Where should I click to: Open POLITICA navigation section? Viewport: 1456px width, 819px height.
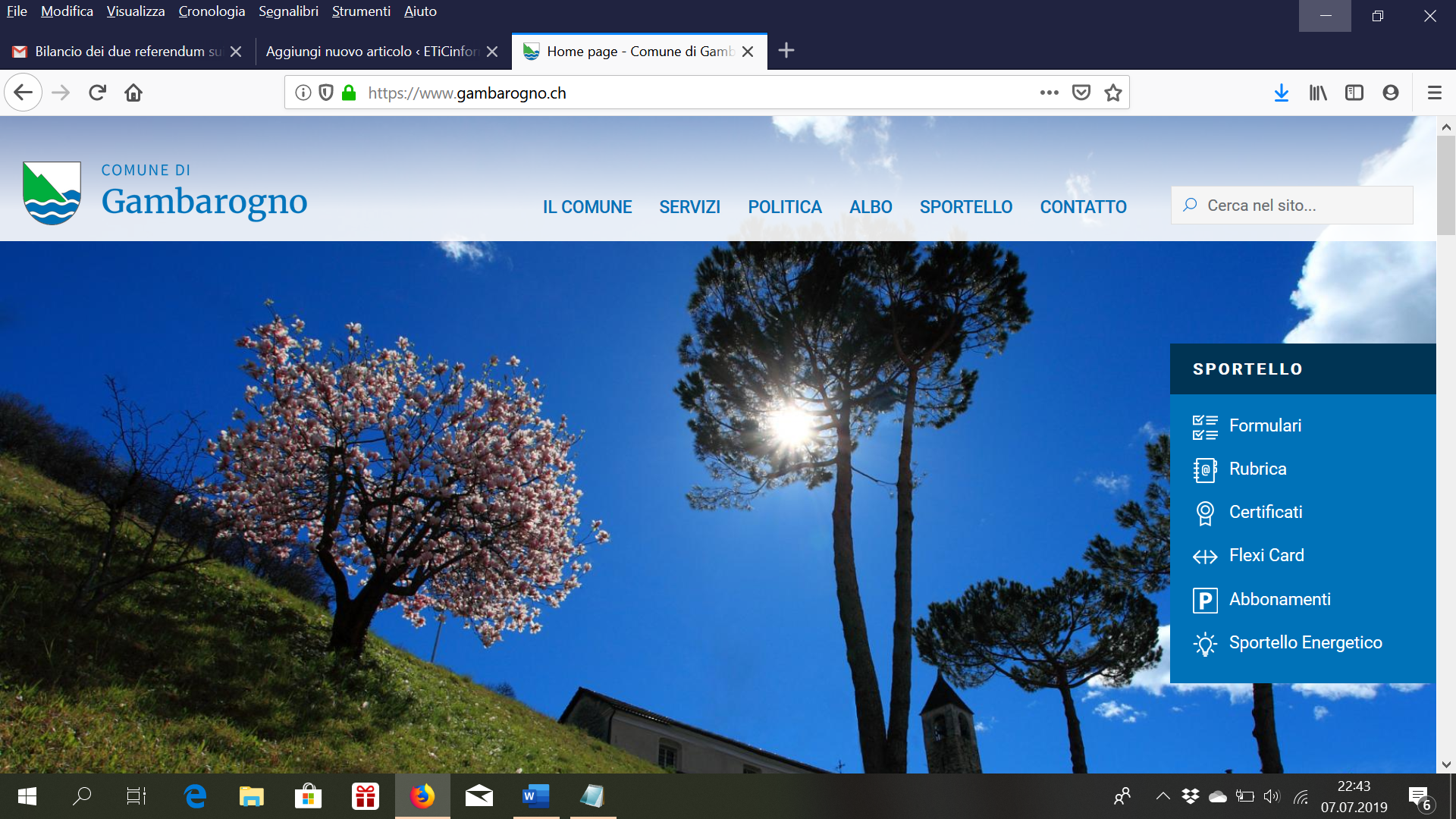pyautogui.click(x=785, y=207)
